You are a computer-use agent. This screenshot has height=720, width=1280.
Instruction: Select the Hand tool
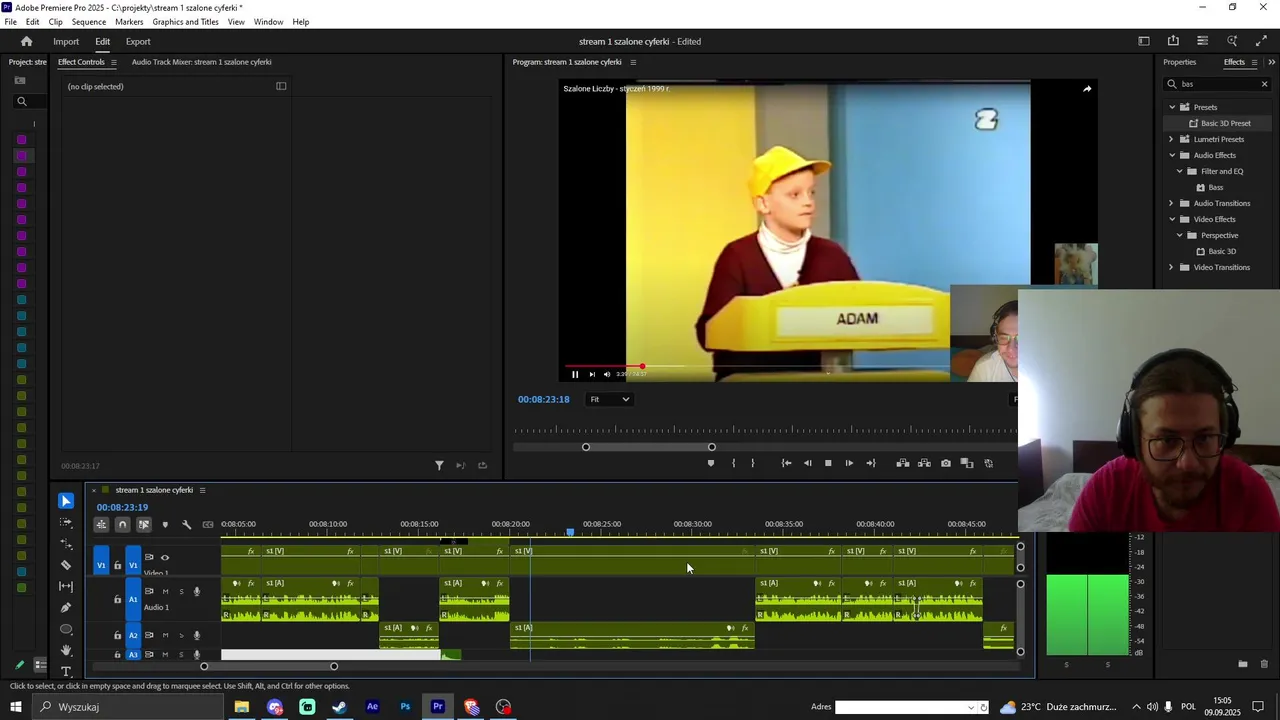(x=66, y=650)
